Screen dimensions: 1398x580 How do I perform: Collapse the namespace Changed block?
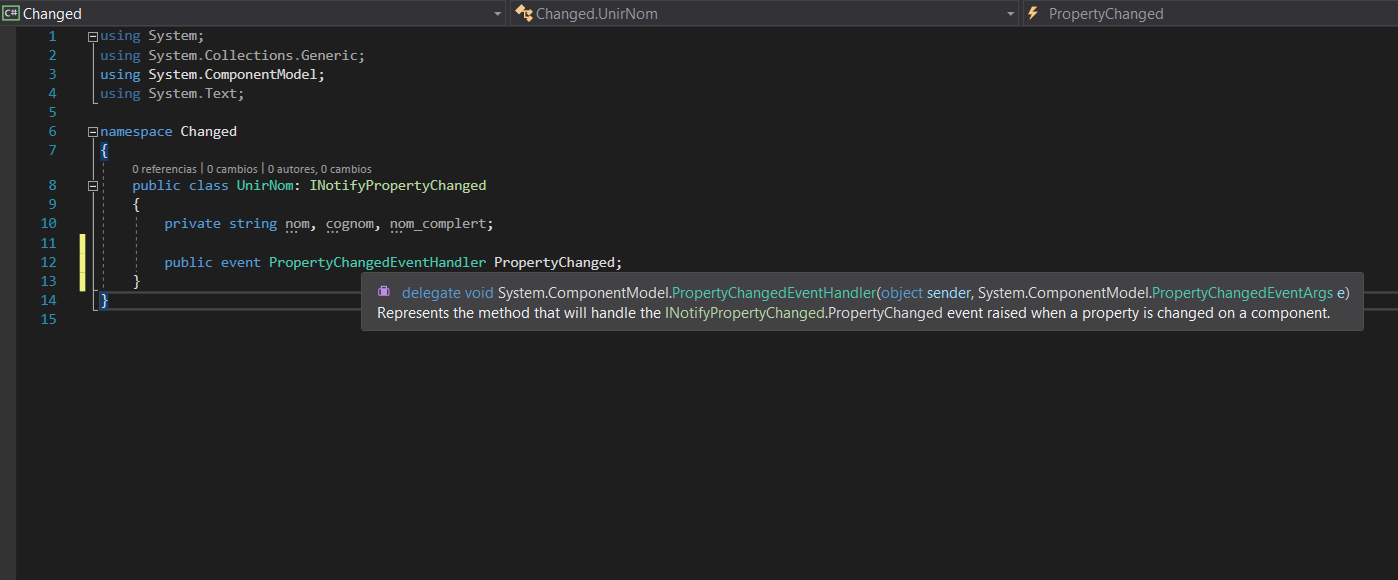coord(93,132)
